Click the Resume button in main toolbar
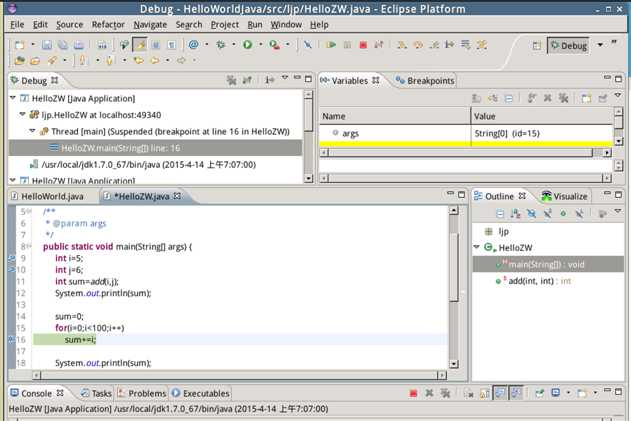Image resolution: width=631 pixels, height=421 pixels. [331, 45]
